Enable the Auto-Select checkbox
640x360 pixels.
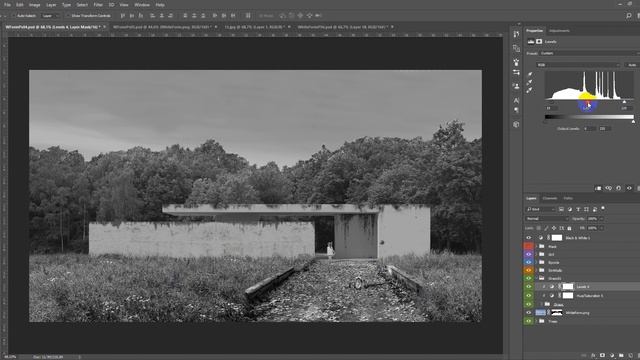(x=14, y=16)
